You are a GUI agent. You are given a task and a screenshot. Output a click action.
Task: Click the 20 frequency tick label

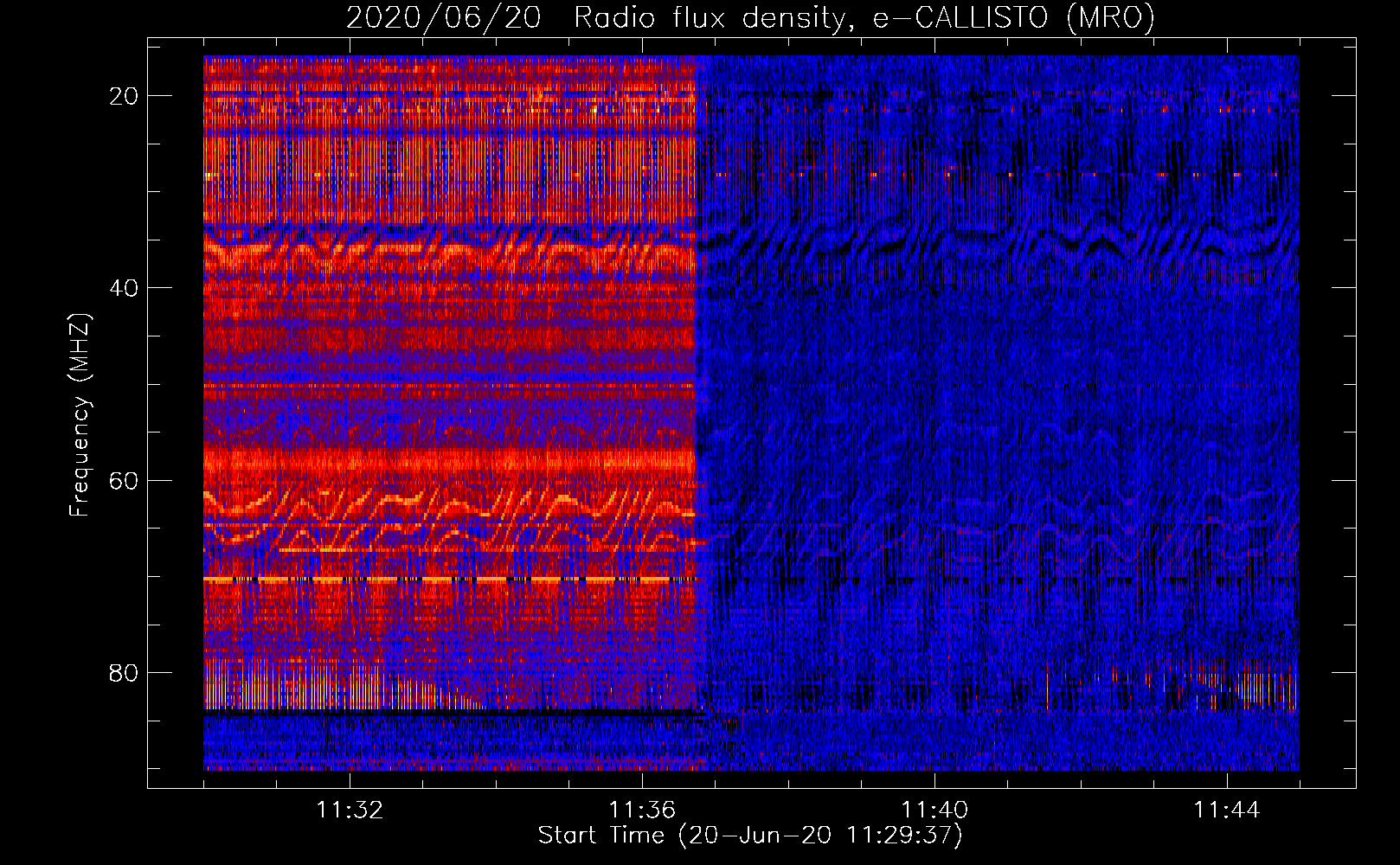(x=124, y=96)
